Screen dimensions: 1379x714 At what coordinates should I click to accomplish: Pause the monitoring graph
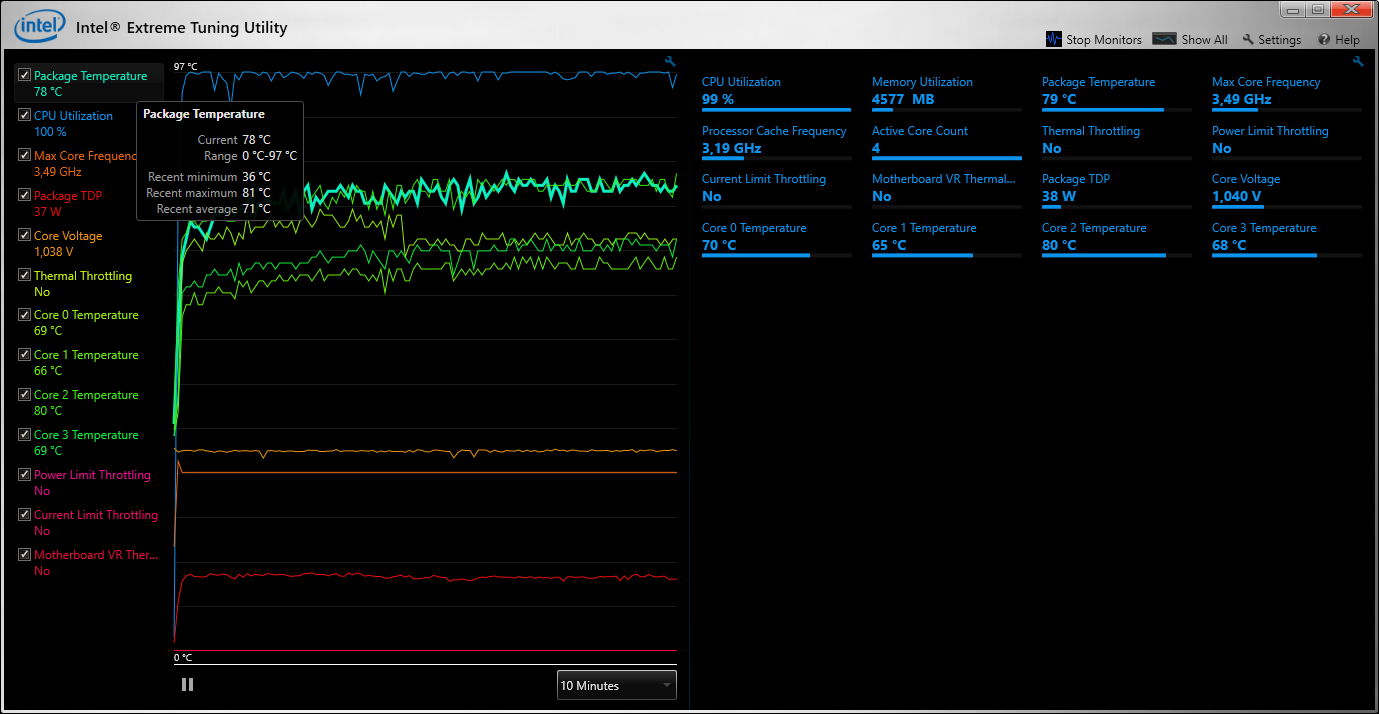point(187,685)
